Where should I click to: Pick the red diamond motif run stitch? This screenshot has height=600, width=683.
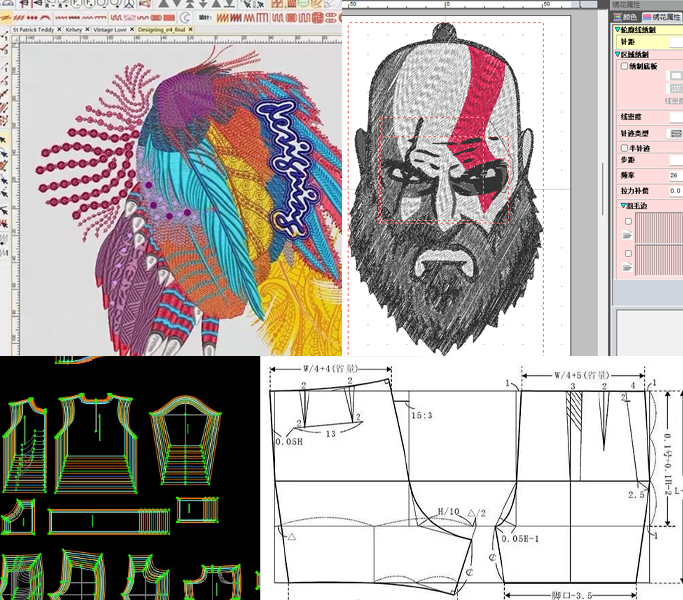click(x=32, y=18)
